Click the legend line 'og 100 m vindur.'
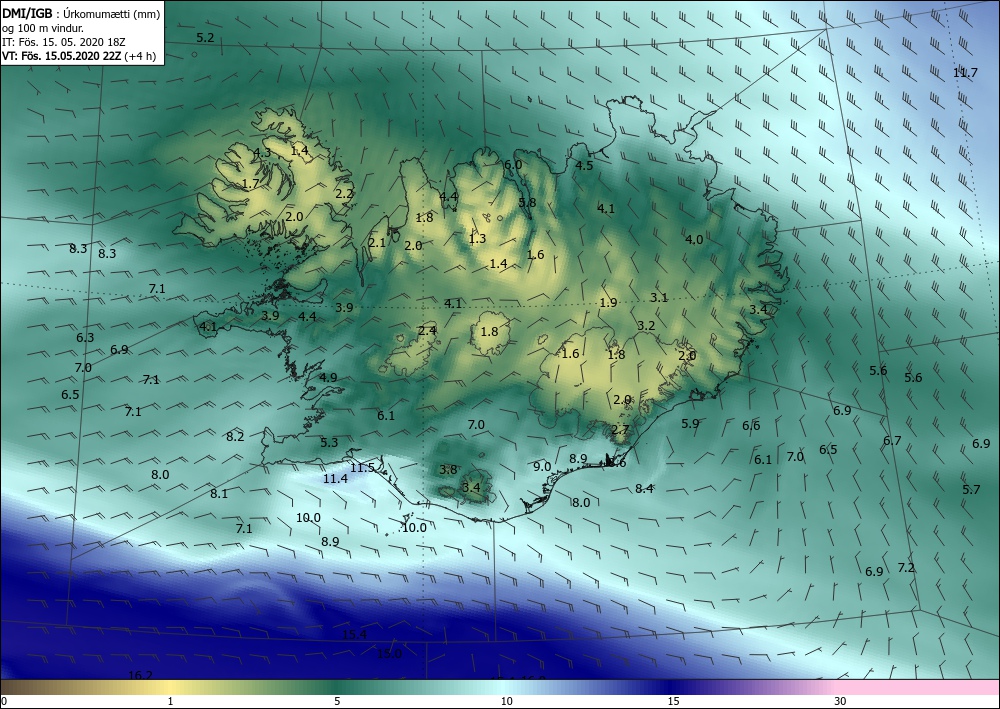This screenshot has height=709, width=1000. click(43, 28)
